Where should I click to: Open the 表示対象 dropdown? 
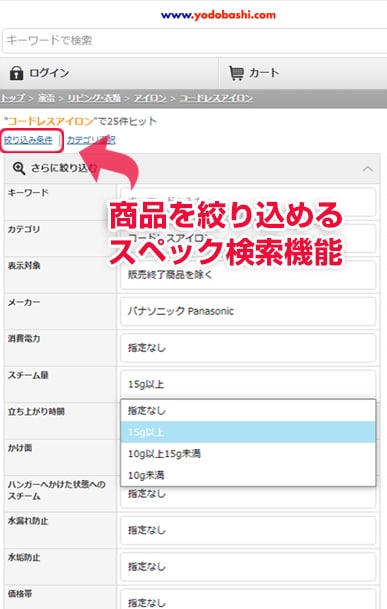(x=248, y=275)
